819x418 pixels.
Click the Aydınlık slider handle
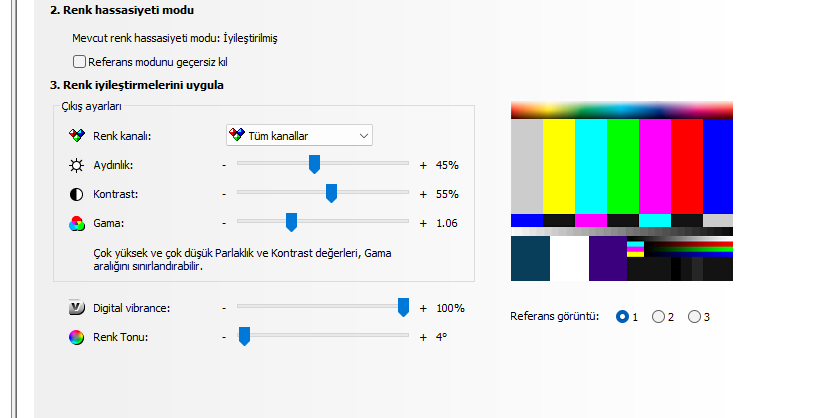pos(314,164)
